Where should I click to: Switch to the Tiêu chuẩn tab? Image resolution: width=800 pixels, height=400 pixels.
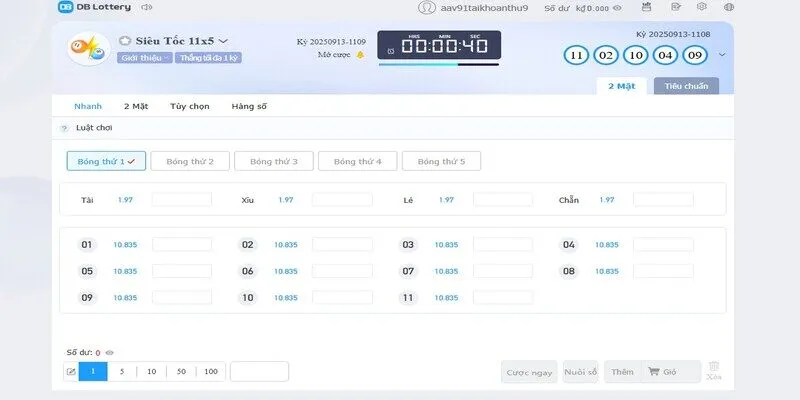[x=686, y=86]
